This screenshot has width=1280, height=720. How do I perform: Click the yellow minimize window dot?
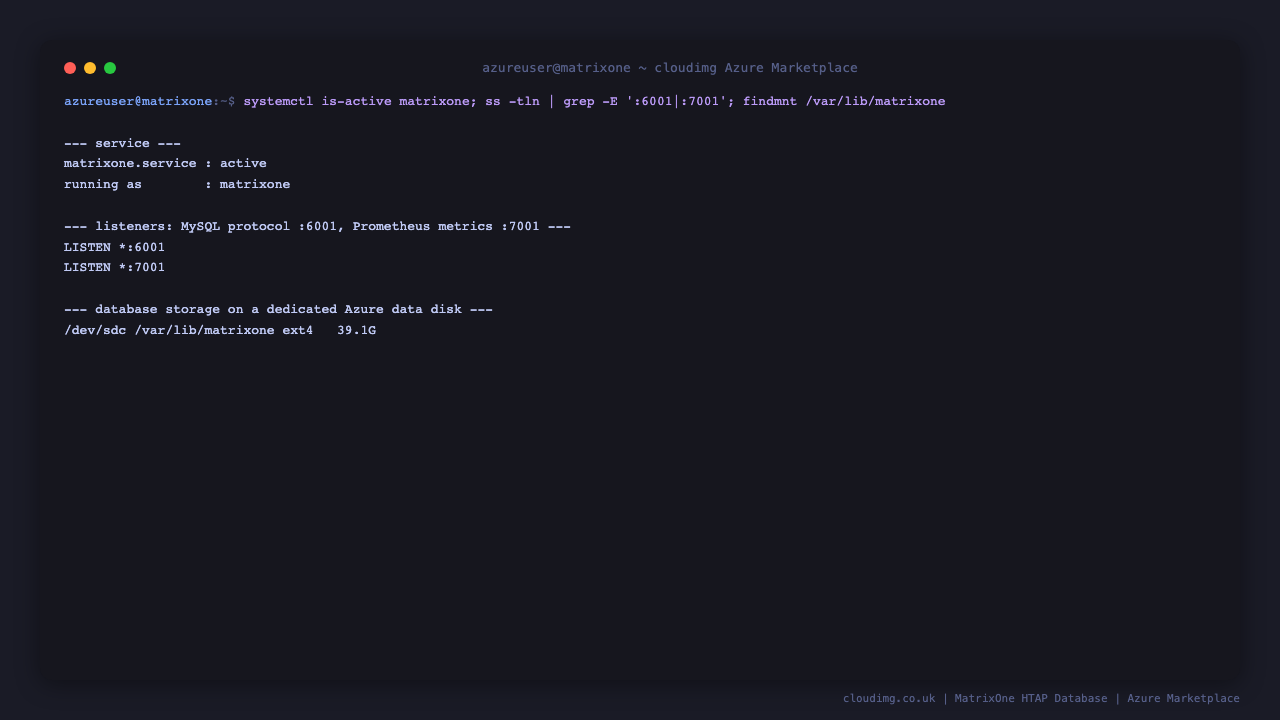[x=90, y=68]
